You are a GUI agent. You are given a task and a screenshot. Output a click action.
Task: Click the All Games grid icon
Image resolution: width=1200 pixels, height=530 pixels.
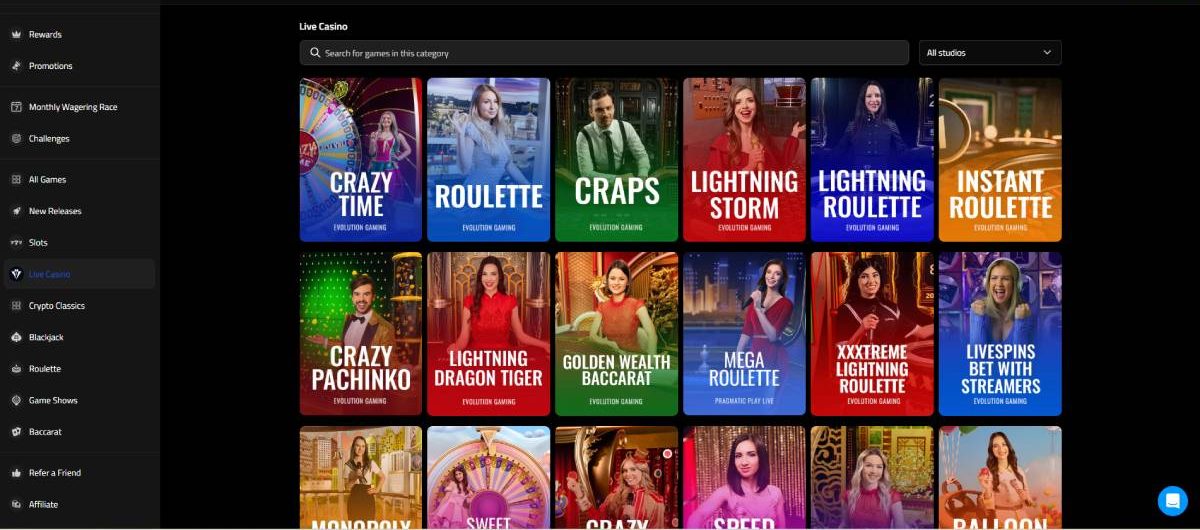coord(16,180)
